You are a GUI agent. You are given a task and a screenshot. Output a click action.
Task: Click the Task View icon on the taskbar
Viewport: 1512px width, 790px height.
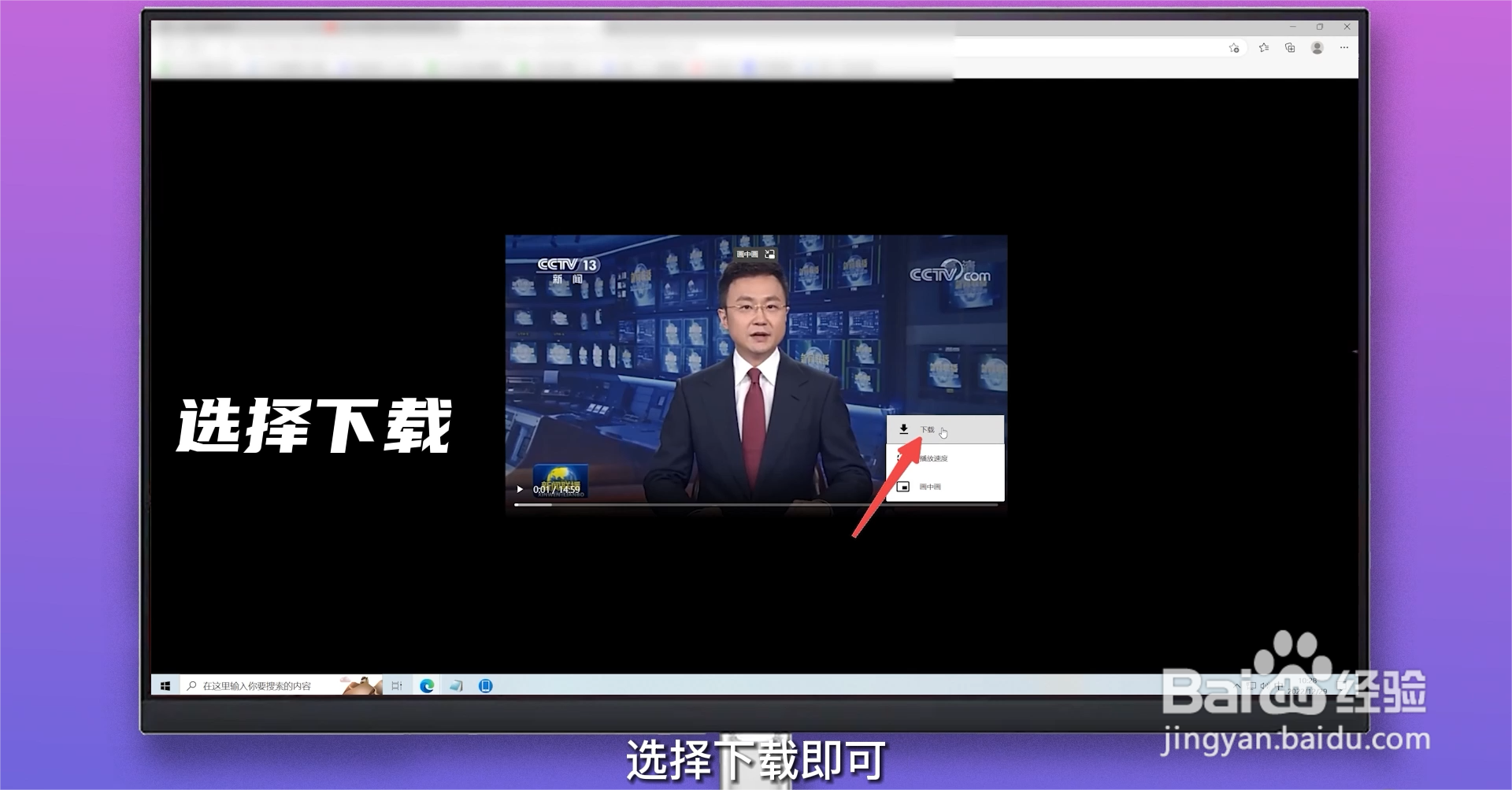pos(396,685)
